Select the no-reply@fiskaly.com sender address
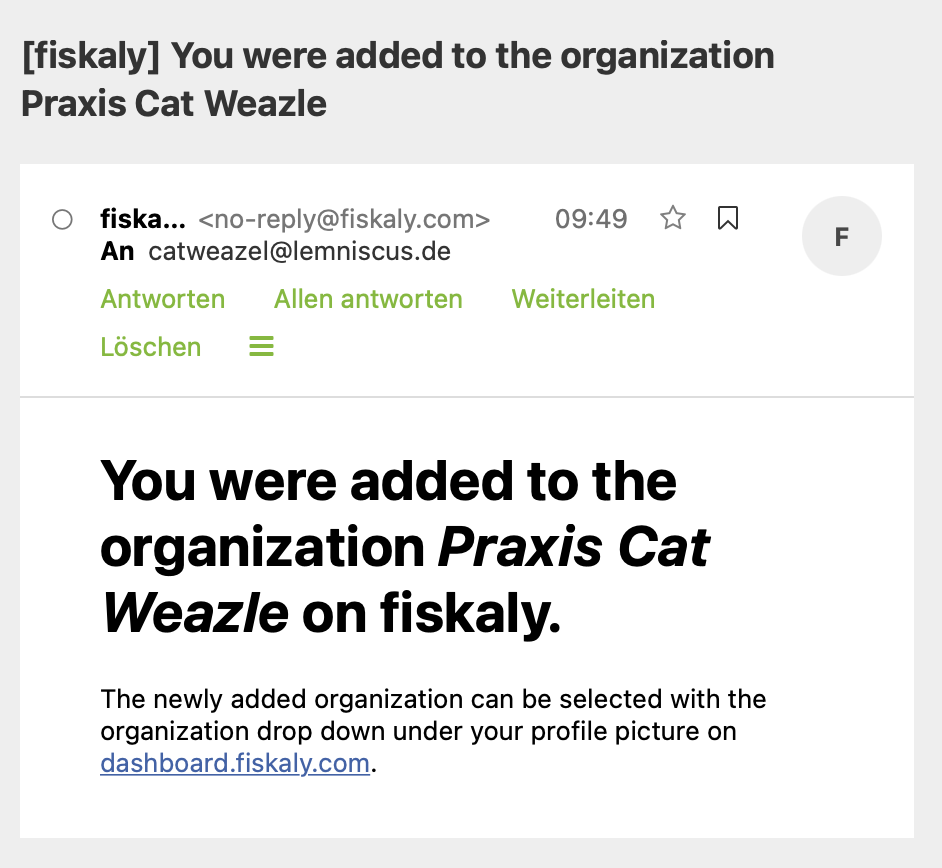Viewport: 942px width, 868px height. pos(344,219)
